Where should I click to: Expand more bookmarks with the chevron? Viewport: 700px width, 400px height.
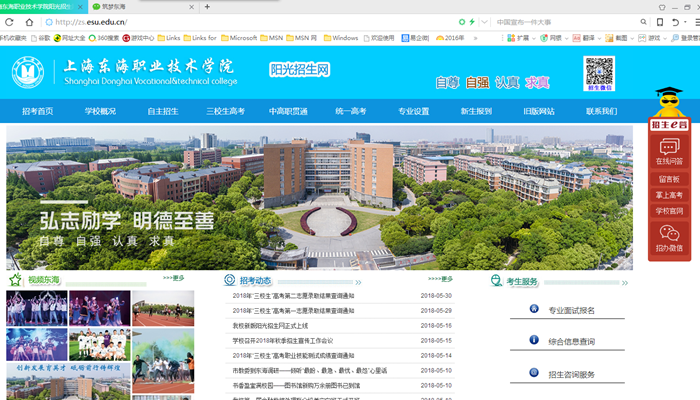(x=475, y=38)
